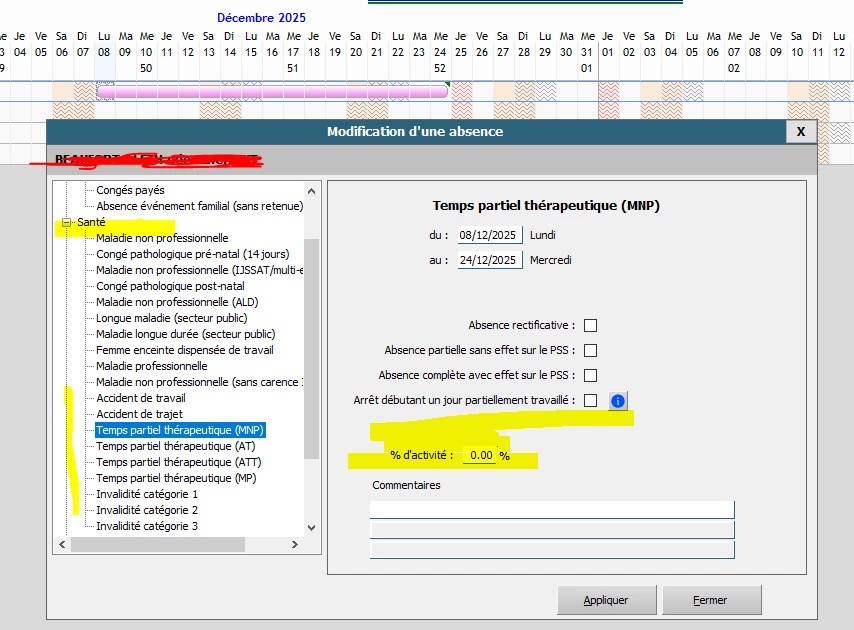Click the pink absence bar in the calendar
Image resolution: width=854 pixels, height=630 pixels.
272,92
